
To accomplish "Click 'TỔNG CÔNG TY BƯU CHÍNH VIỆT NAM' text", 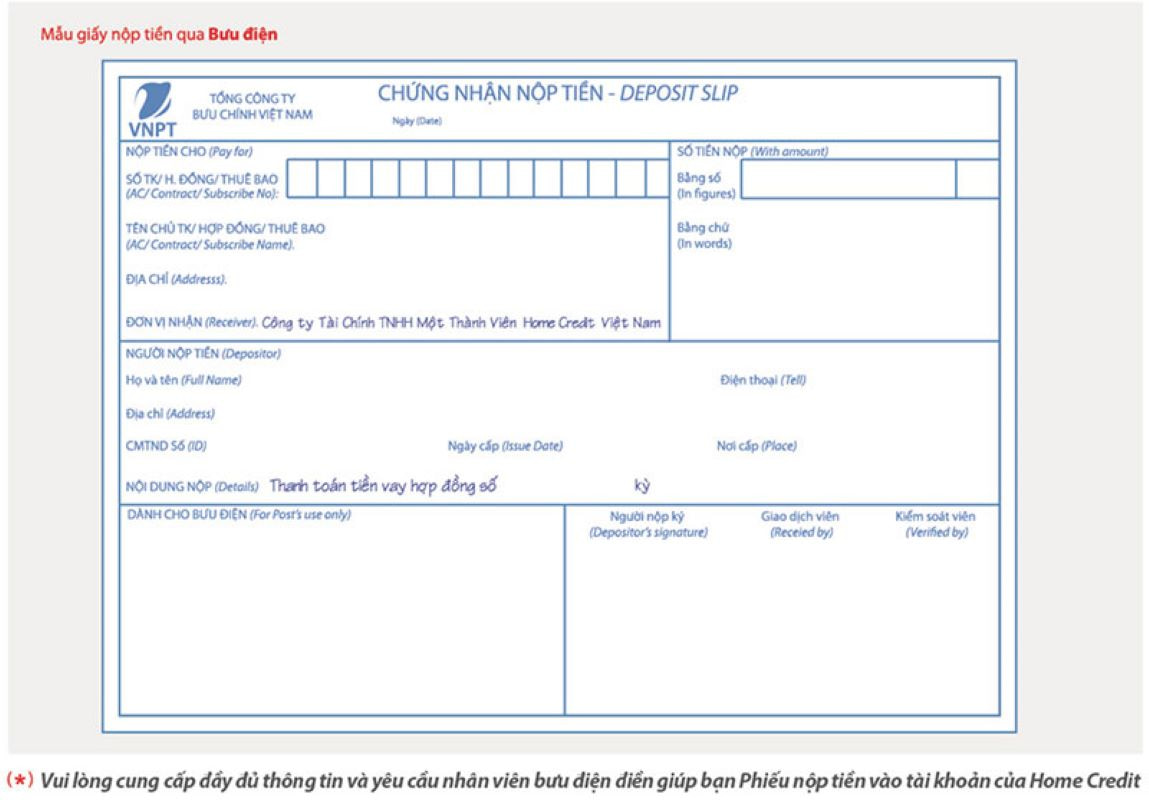I will (x=252, y=106).
